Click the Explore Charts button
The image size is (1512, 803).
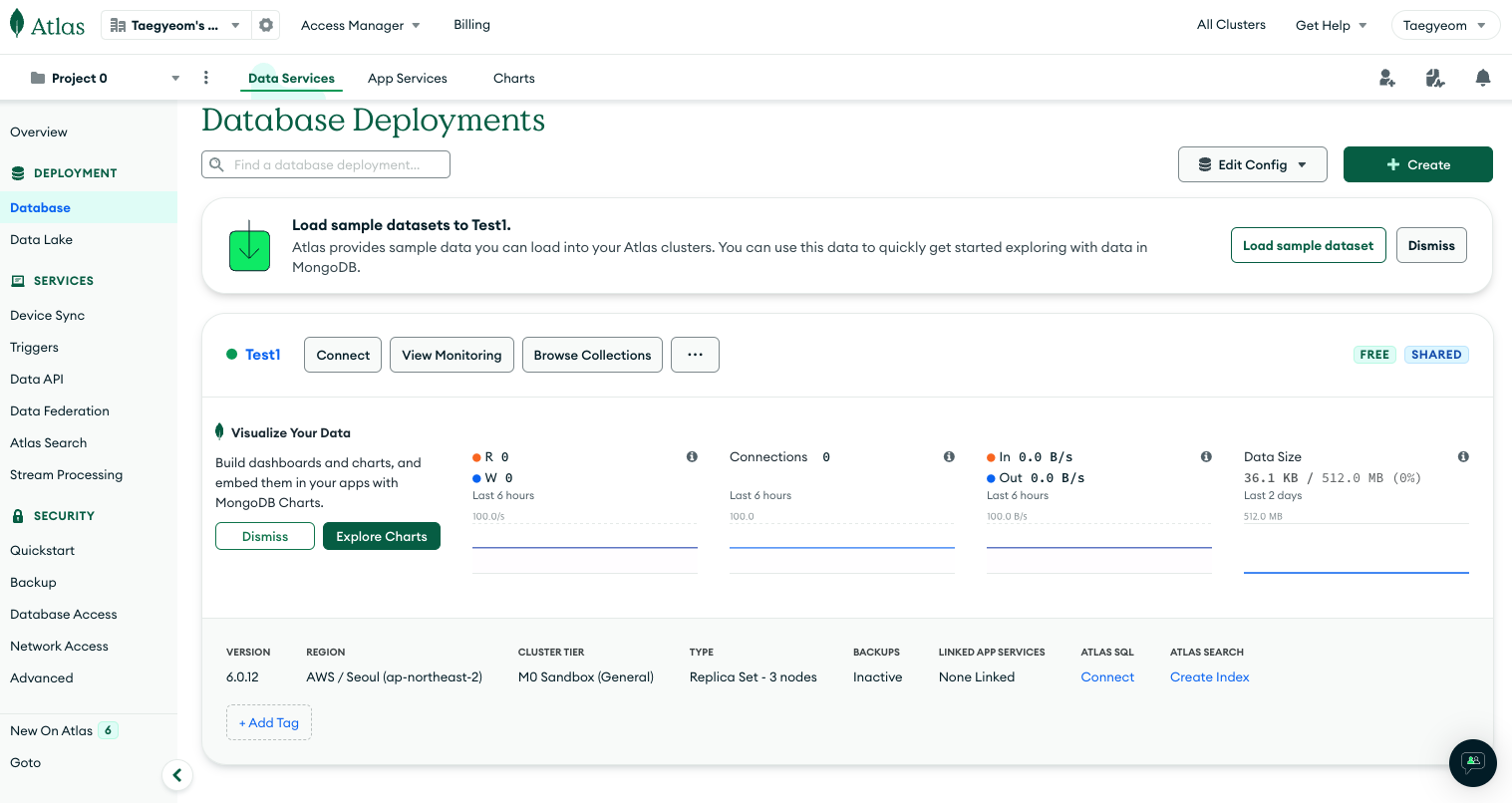(x=382, y=536)
